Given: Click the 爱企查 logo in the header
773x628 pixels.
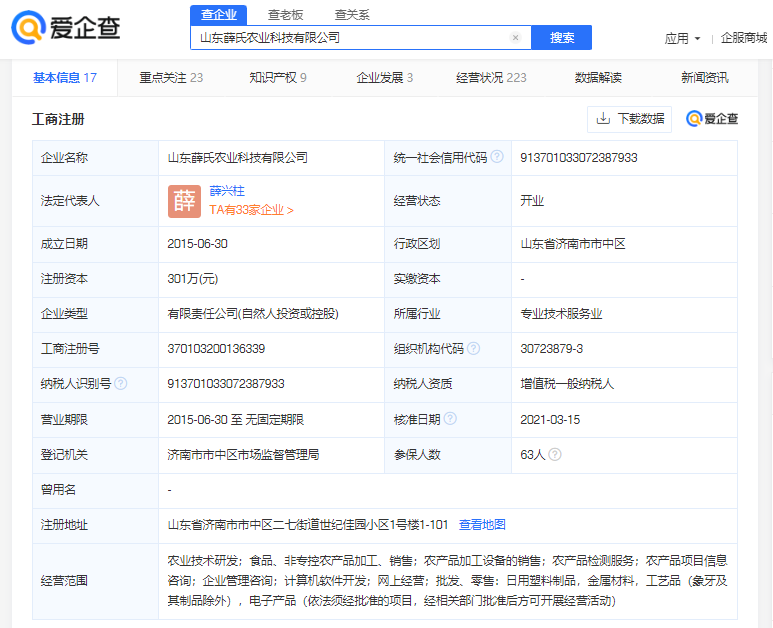Looking at the screenshot, I should tap(66, 28).
